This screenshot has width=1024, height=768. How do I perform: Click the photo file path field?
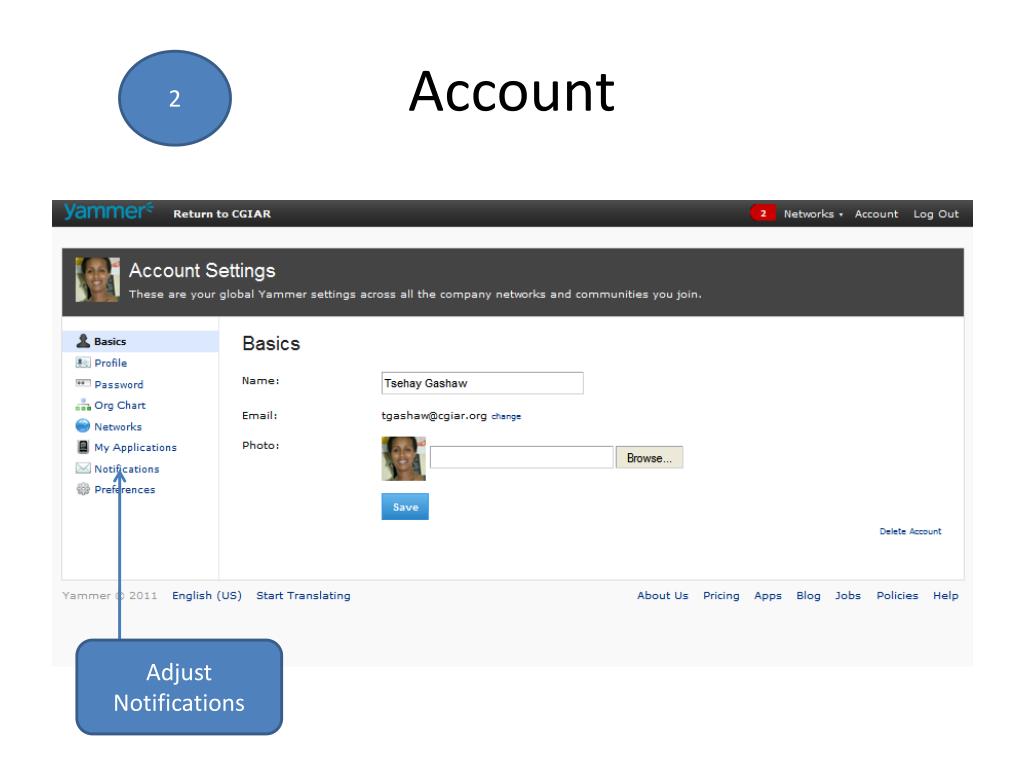(521, 457)
